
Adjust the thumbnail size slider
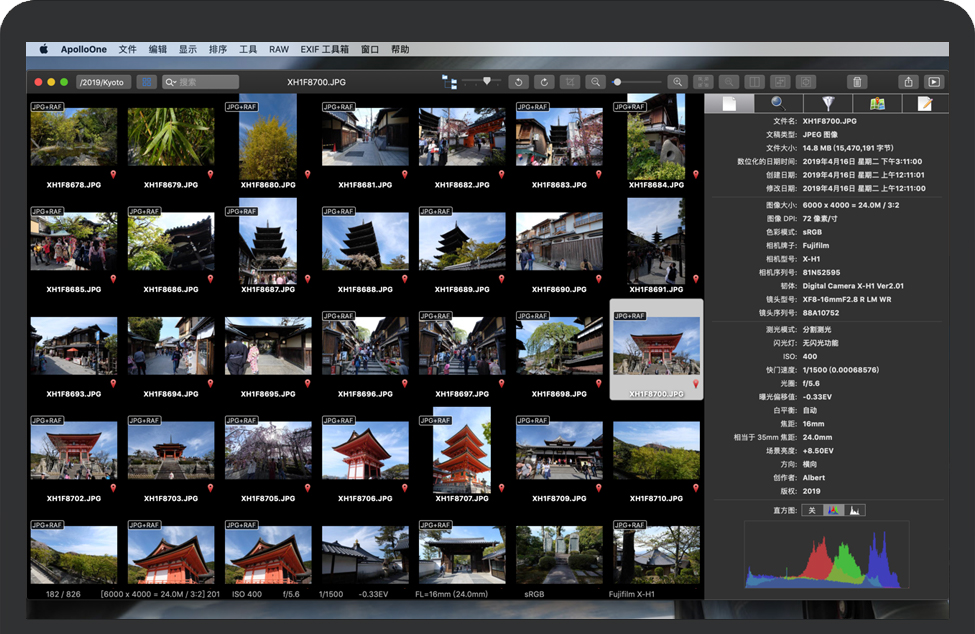click(487, 81)
